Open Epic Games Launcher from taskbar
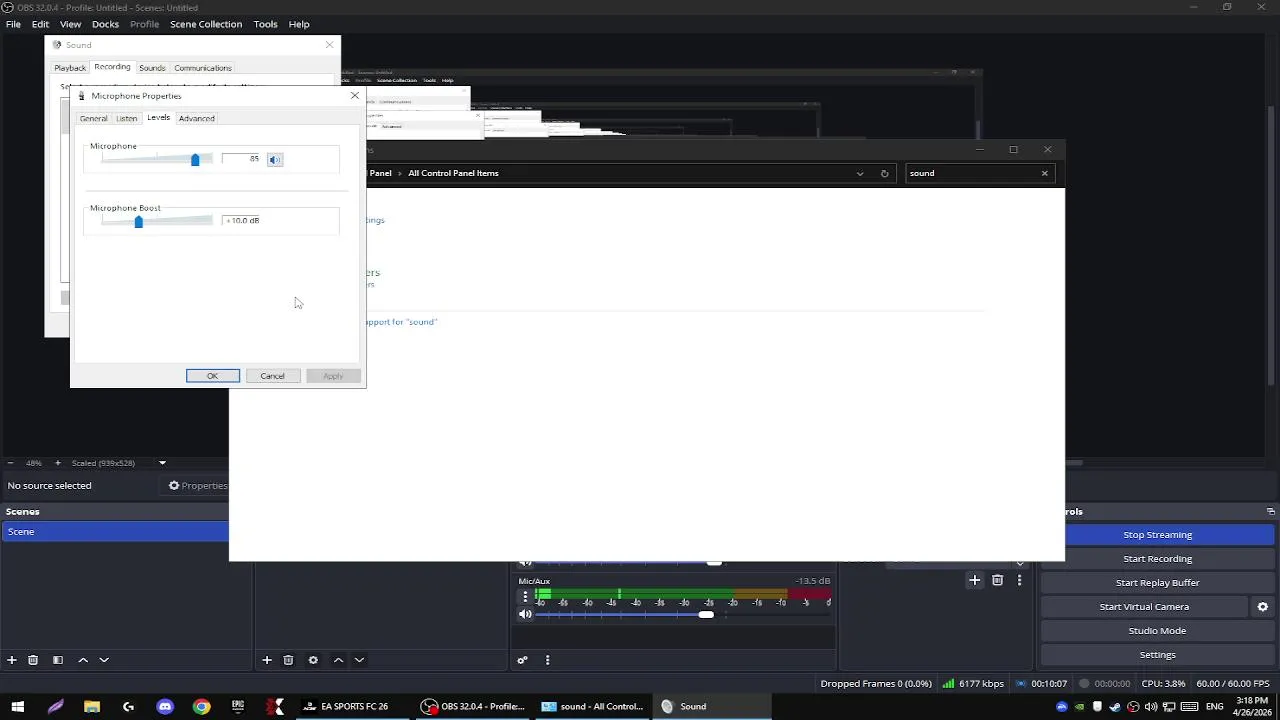 (x=238, y=706)
